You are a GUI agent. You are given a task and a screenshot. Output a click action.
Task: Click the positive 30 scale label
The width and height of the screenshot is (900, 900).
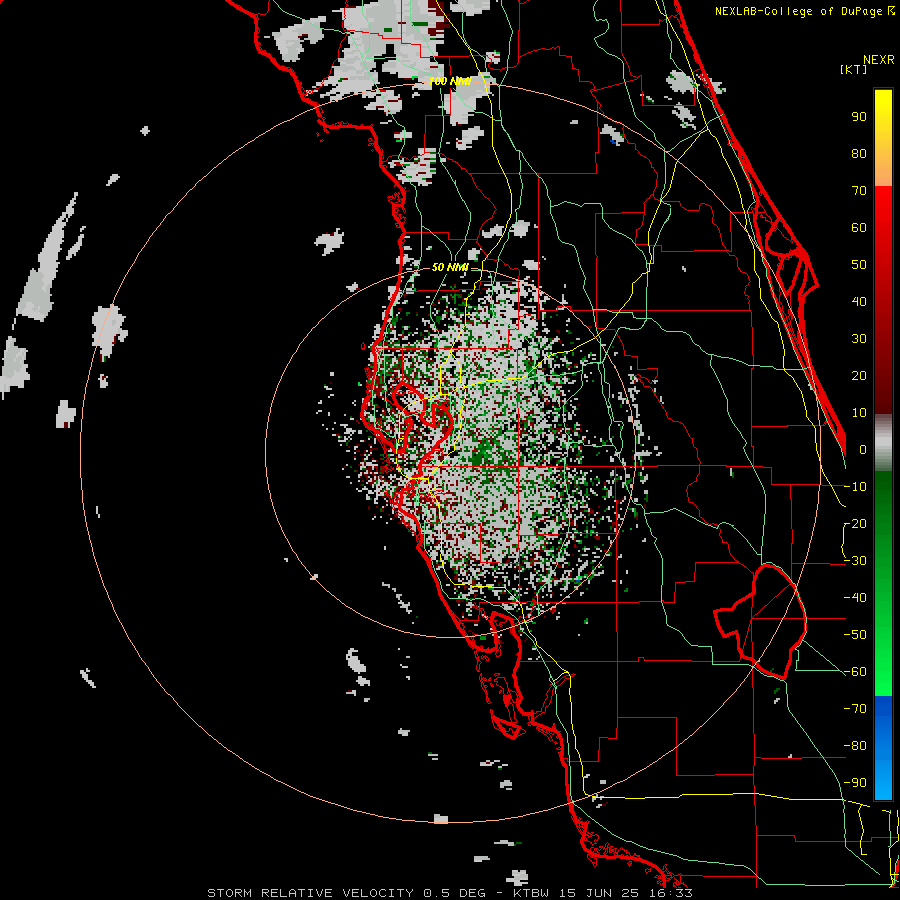click(859, 339)
